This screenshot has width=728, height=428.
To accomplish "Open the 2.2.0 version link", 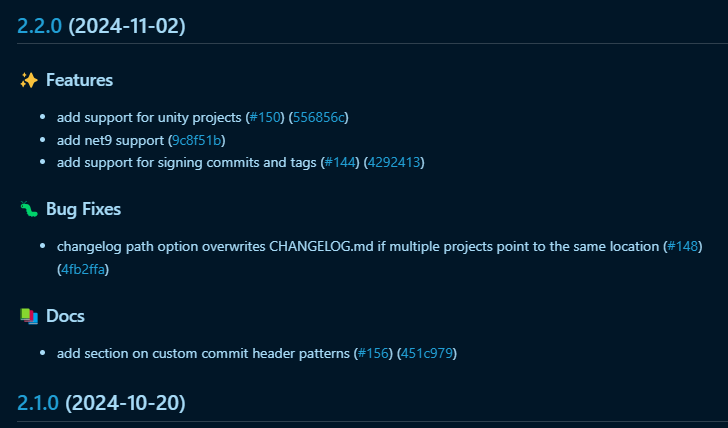I will pyautogui.click(x=39, y=26).
